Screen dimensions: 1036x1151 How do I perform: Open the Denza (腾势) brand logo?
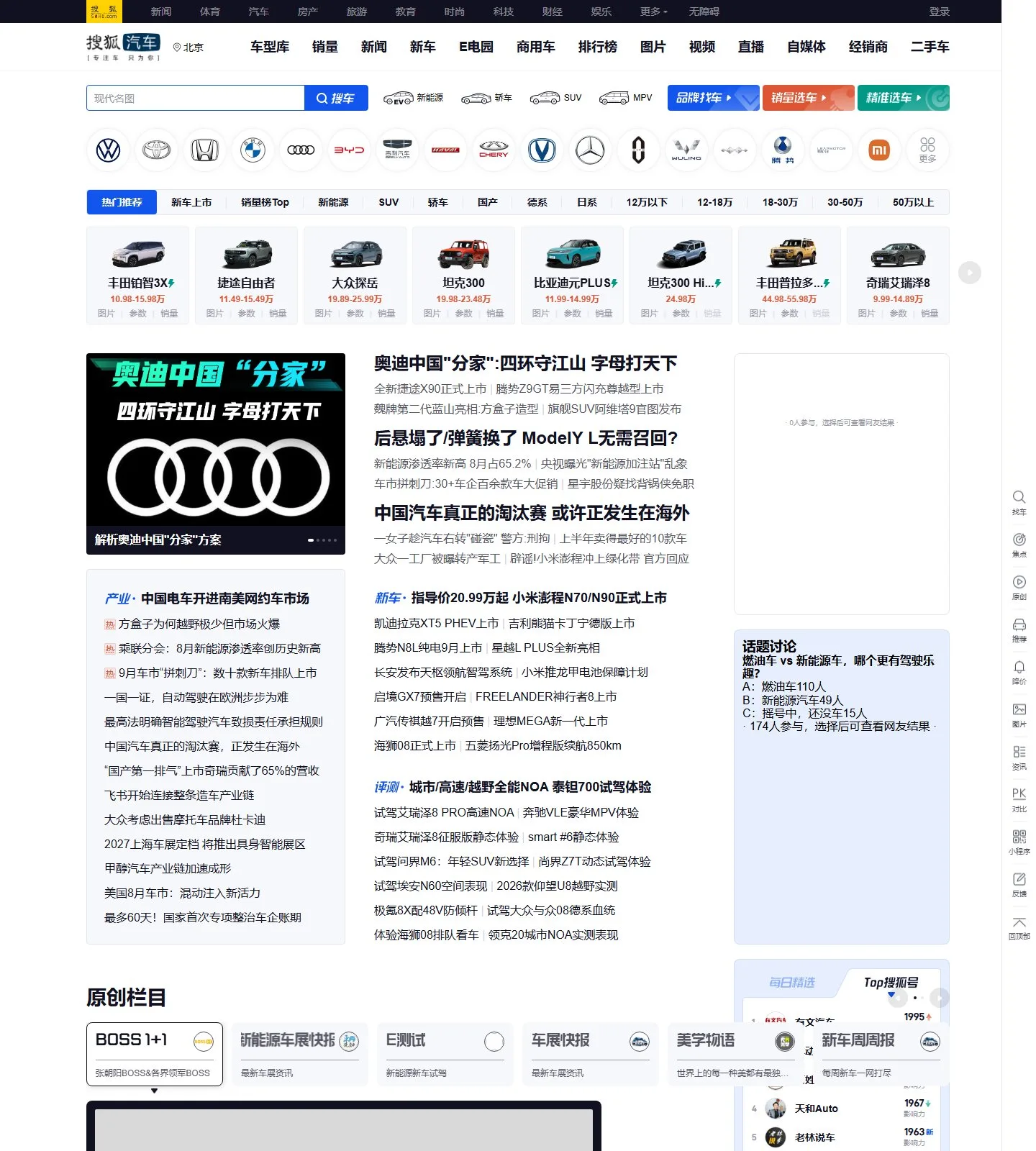pyautogui.click(x=783, y=150)
